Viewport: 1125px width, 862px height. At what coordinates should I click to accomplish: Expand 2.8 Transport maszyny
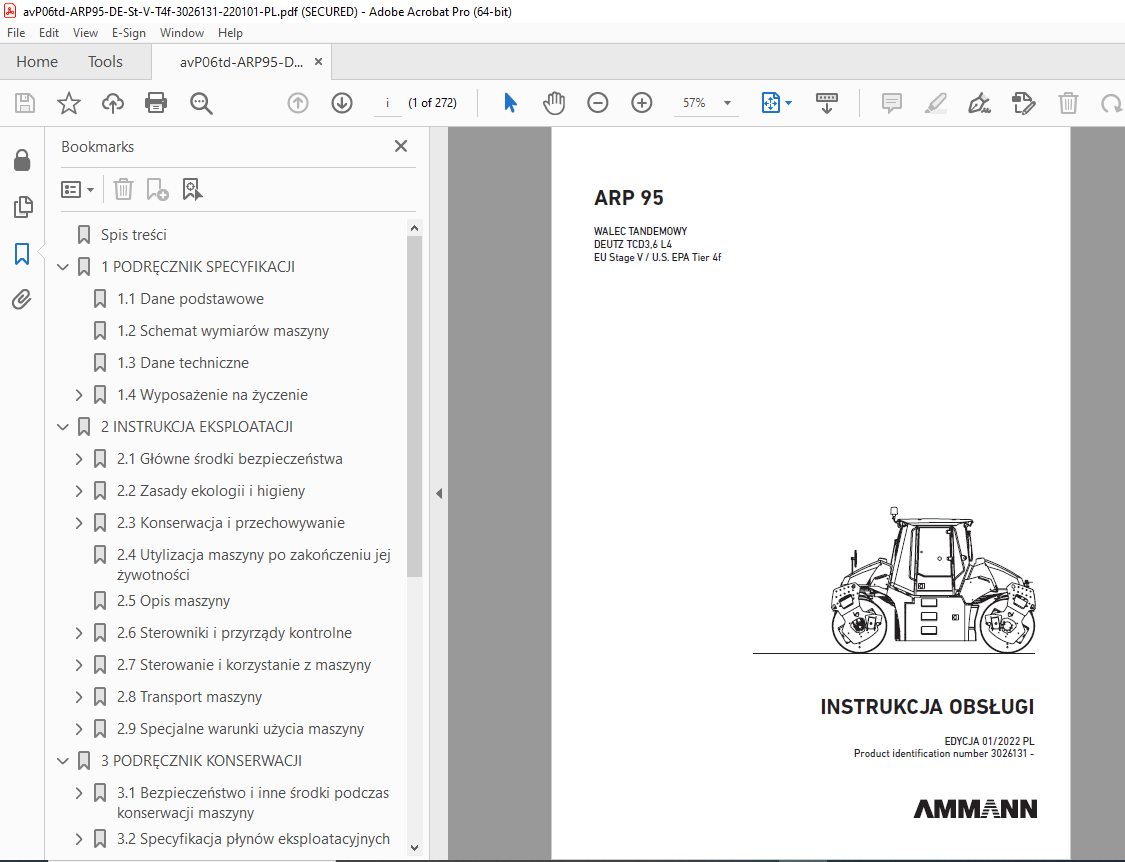coord(79,697)
